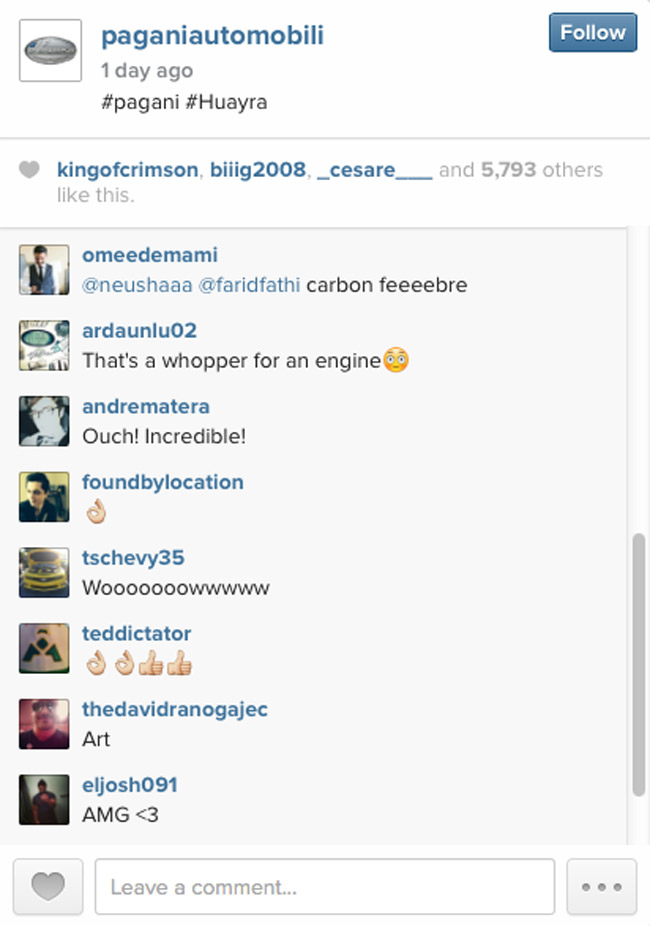Viewport: 650px width, 926px height.
Task: Tap the heart button next to comment field
Action: pos(48,886)
